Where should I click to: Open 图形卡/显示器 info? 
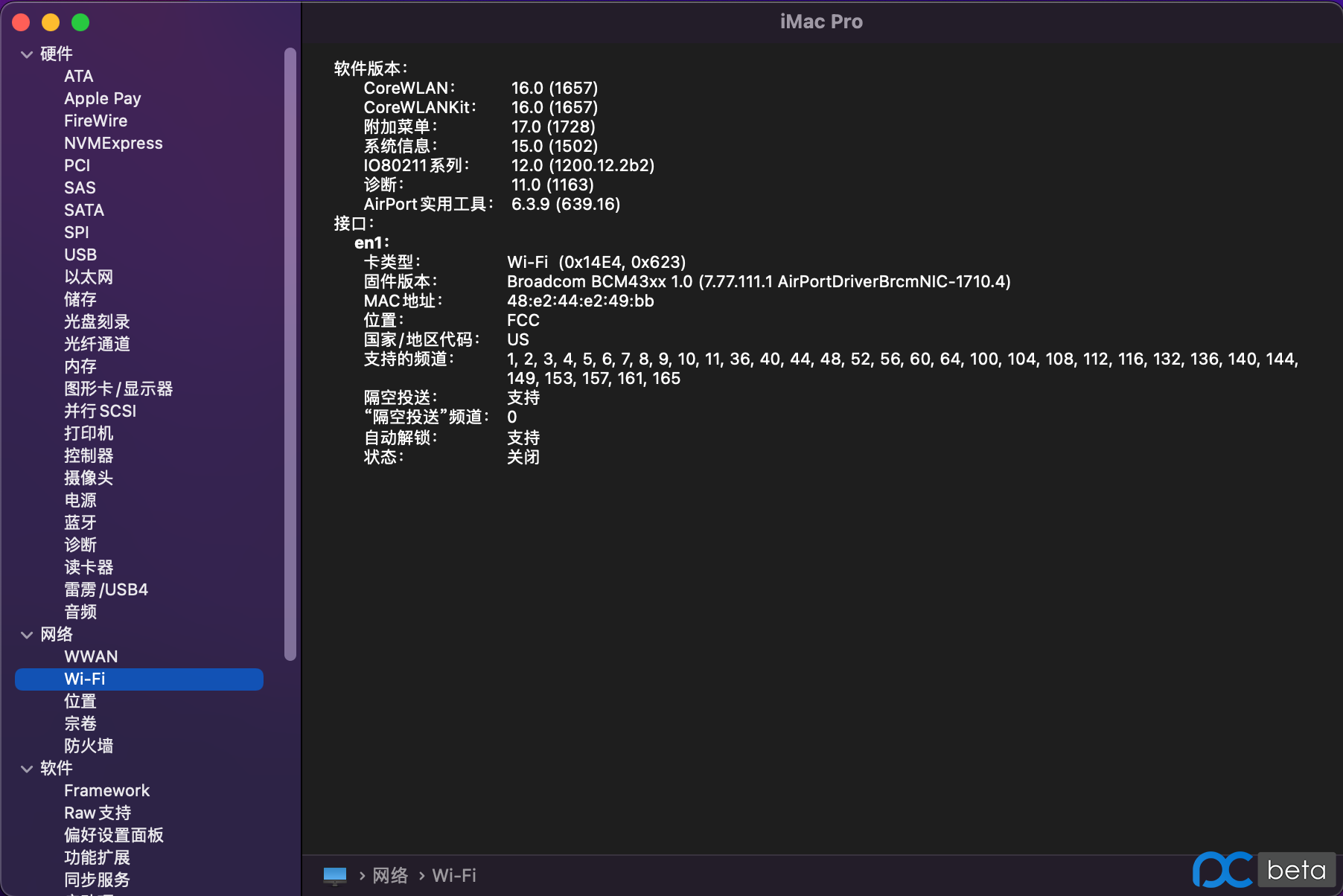click(x=118, y=388)
